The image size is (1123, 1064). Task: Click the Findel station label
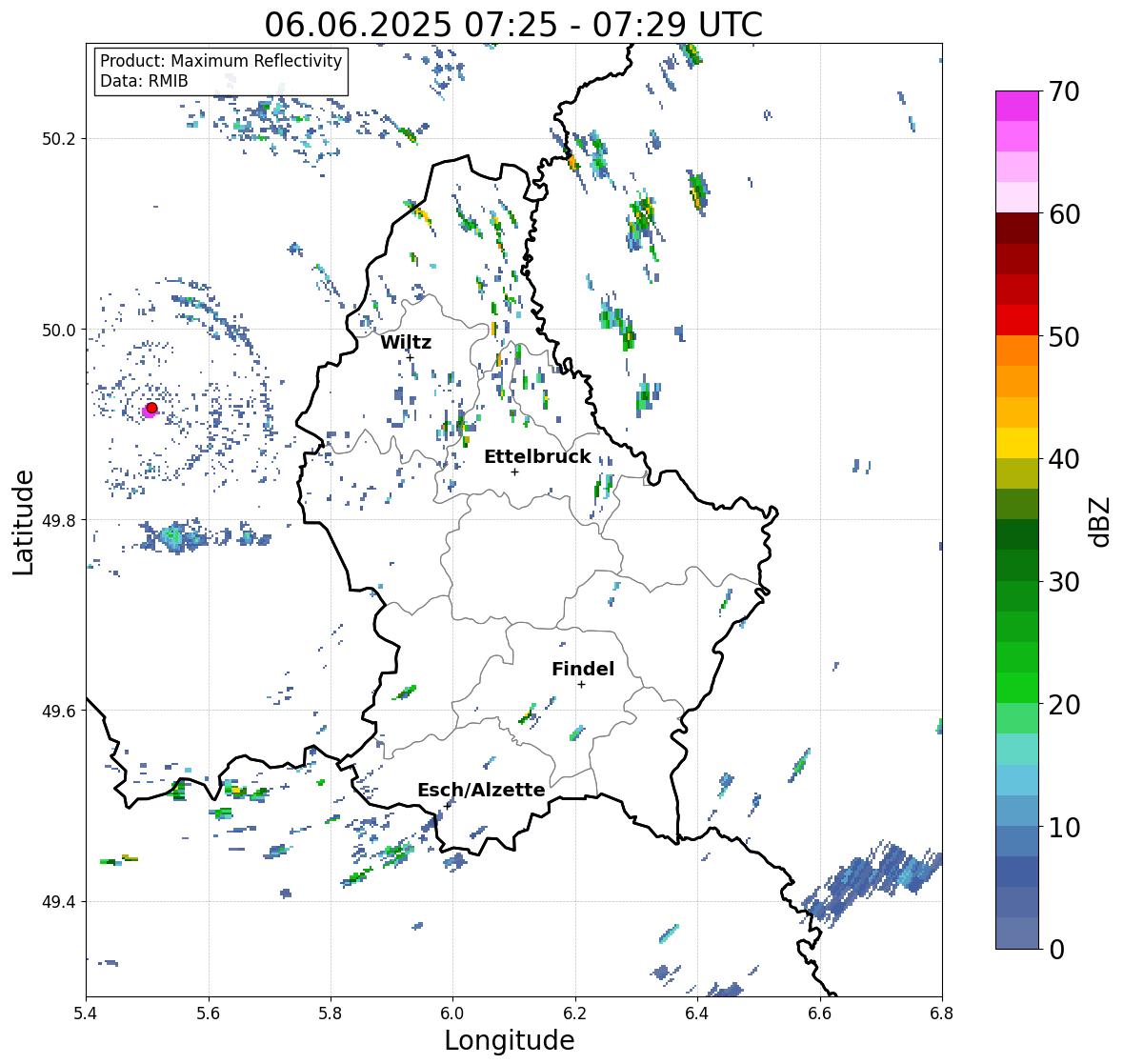coord(582,669)
